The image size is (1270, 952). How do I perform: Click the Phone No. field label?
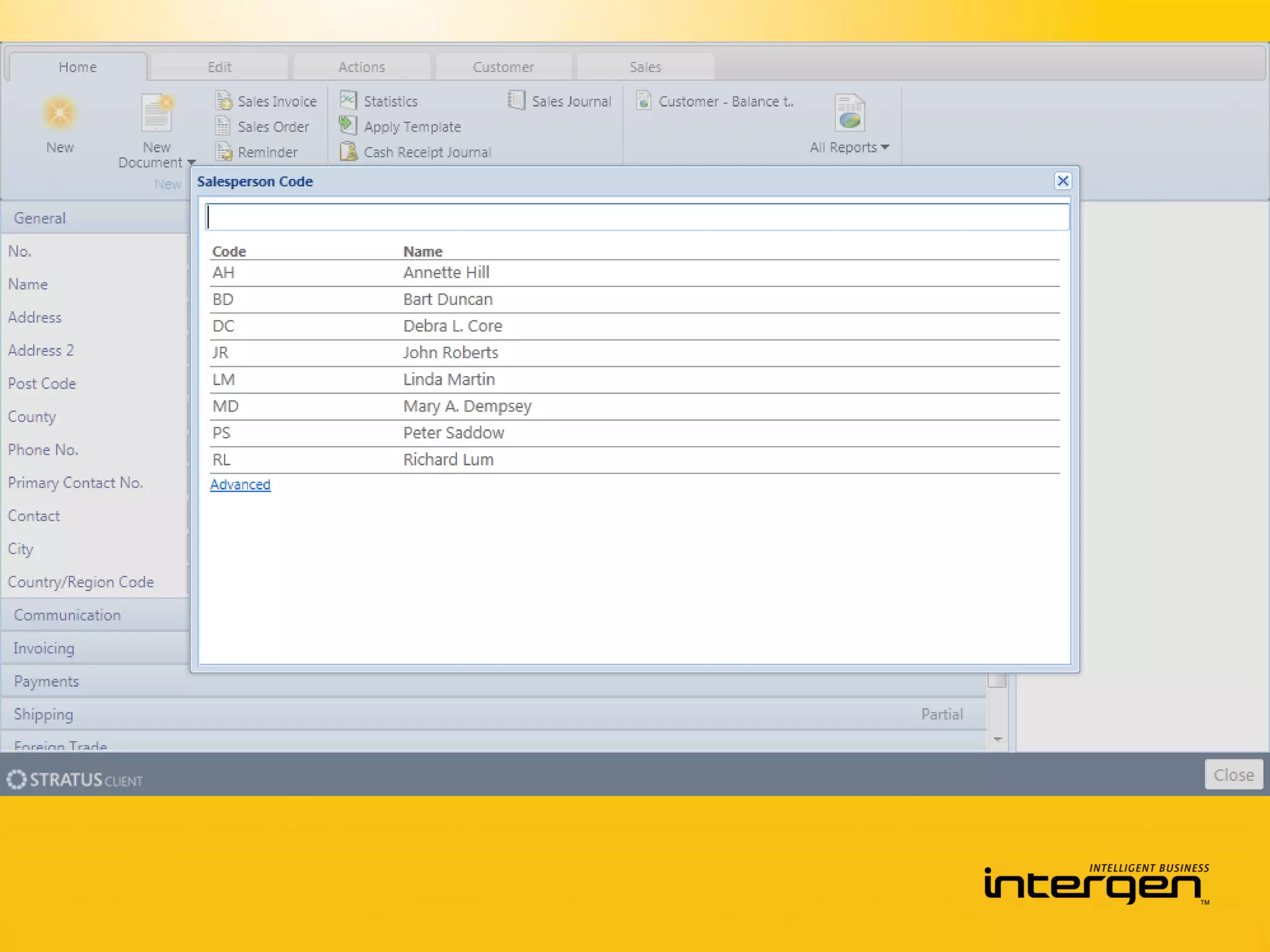pyautogui.click(x=43, y=450)
